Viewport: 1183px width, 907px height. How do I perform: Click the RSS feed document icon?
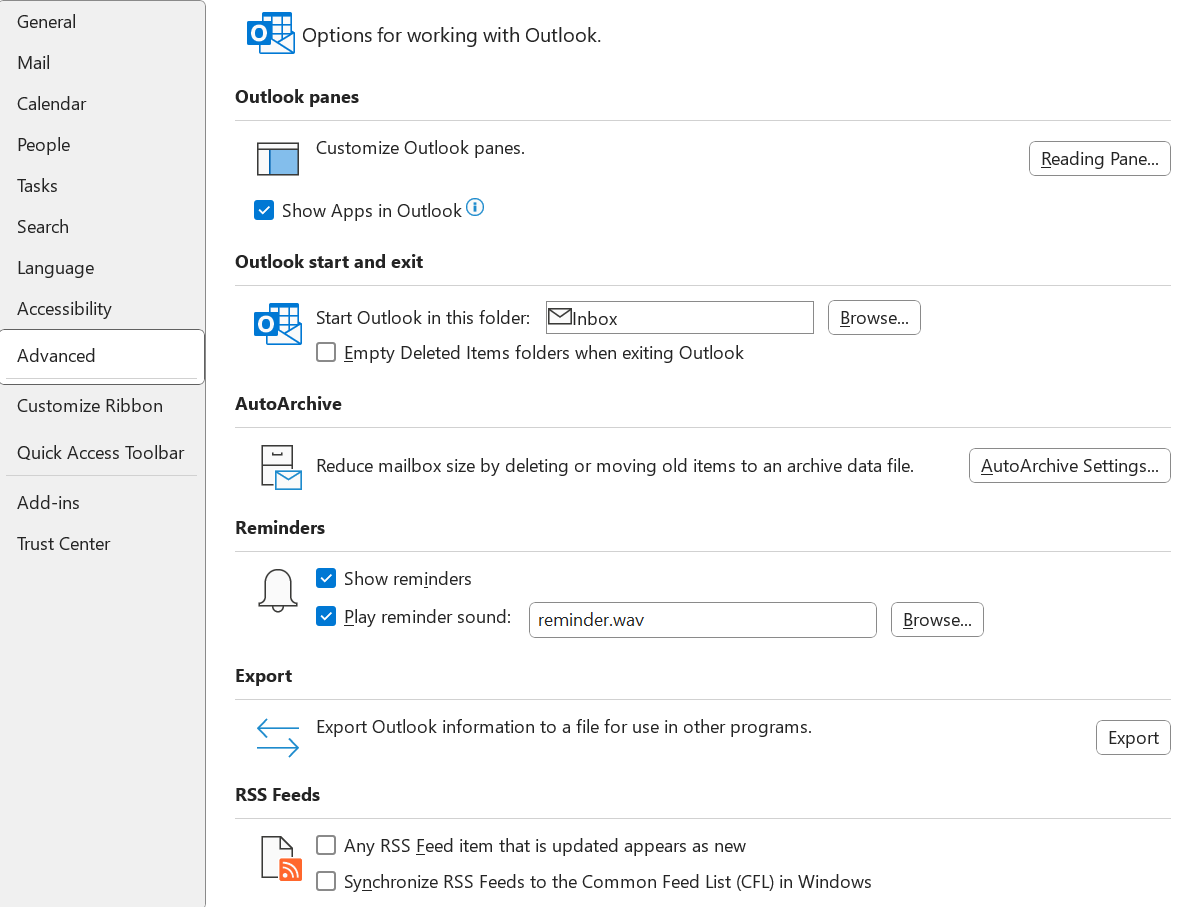click(x=281, y=858)
